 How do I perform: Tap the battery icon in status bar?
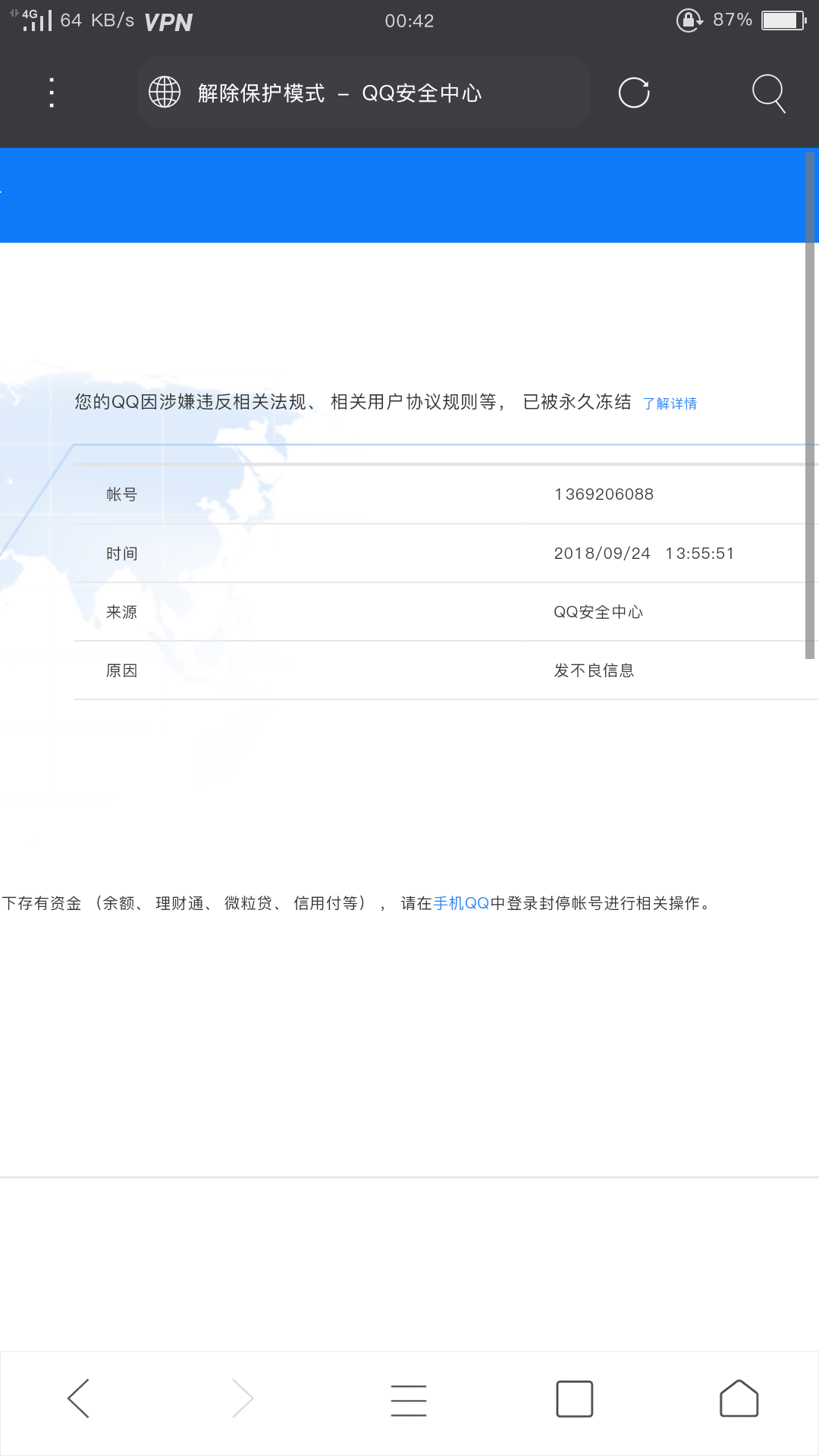point(783,20)
